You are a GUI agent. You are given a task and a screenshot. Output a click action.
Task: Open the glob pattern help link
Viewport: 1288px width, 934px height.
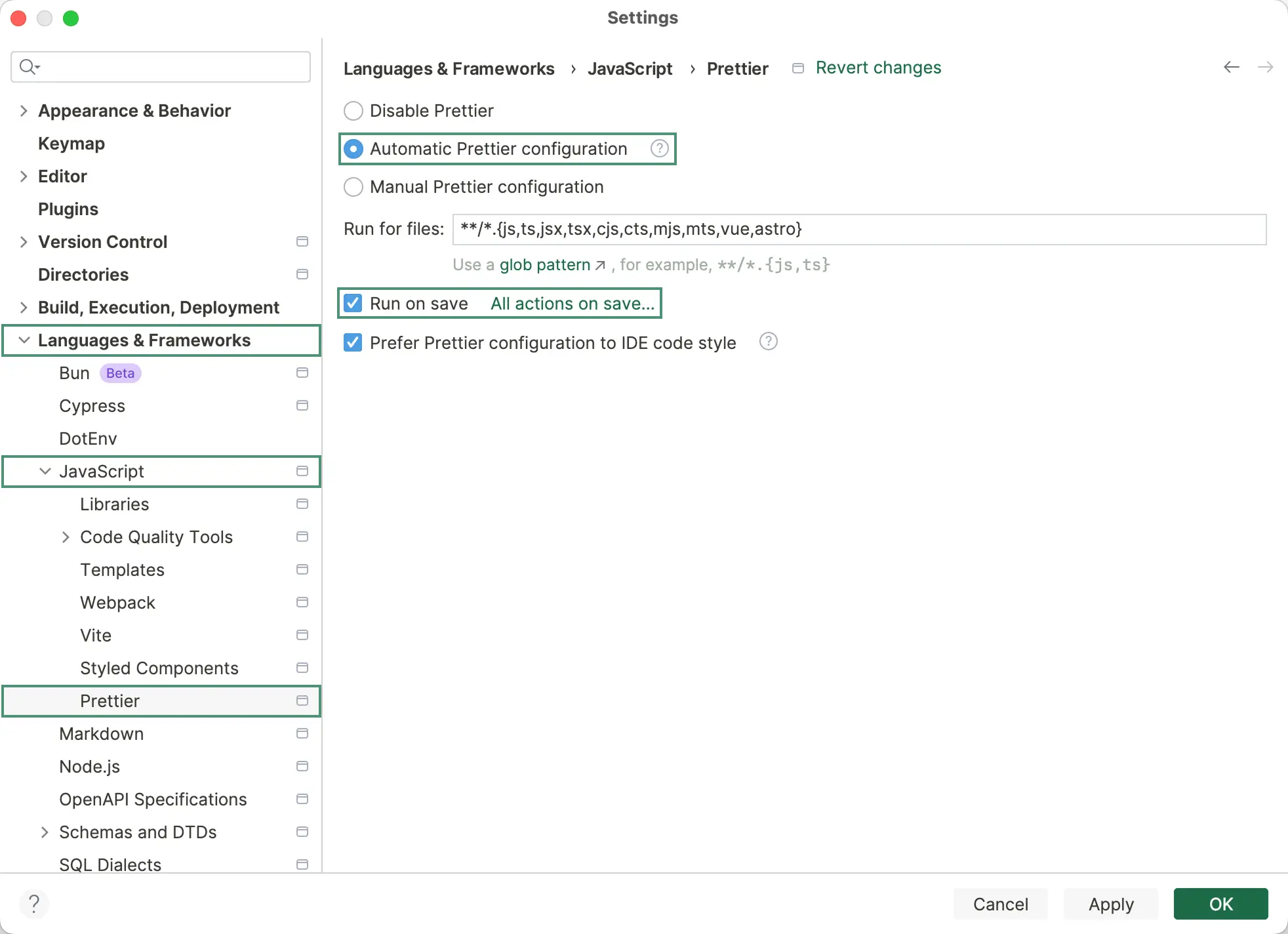coord(545,265)
